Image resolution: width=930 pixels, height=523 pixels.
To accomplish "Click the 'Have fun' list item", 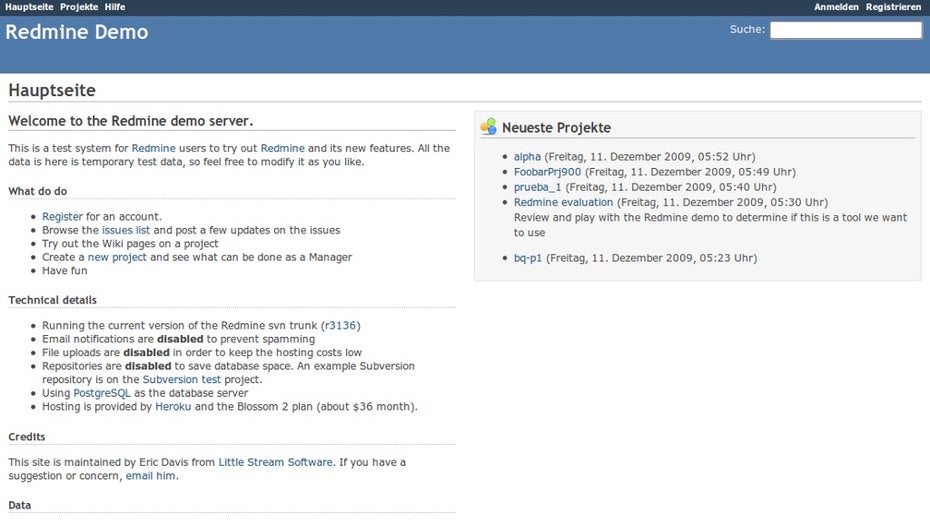I will pyautogui.click(x=65, y=271).
